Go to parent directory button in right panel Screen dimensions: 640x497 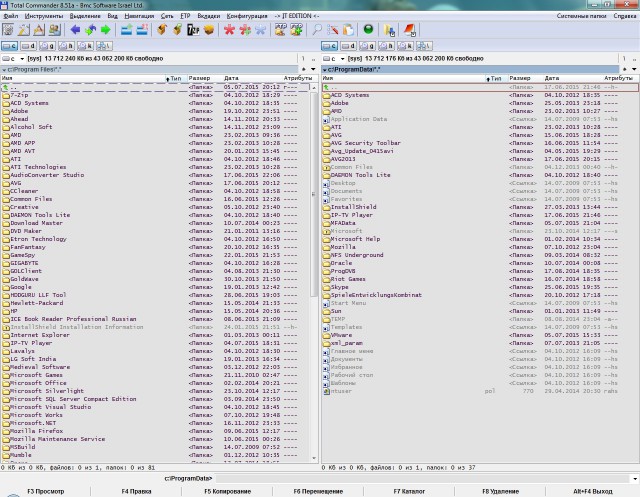(634, 59)
